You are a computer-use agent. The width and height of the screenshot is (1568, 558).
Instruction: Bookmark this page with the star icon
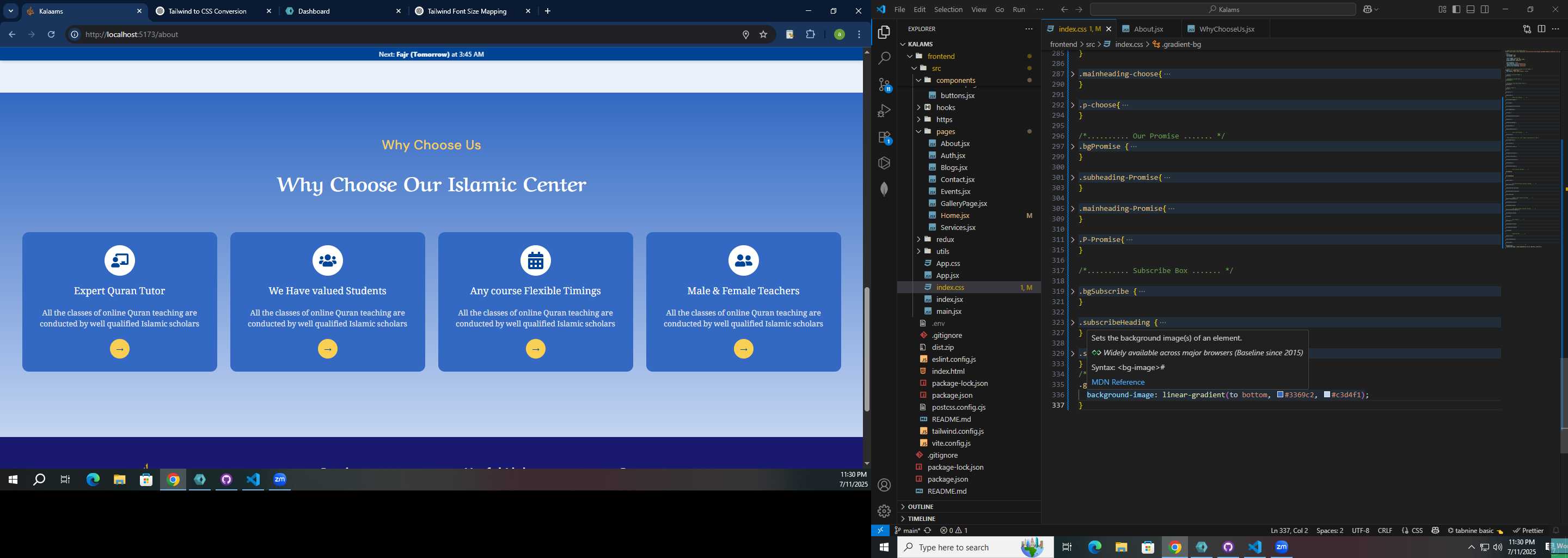(x=763, y=35)
